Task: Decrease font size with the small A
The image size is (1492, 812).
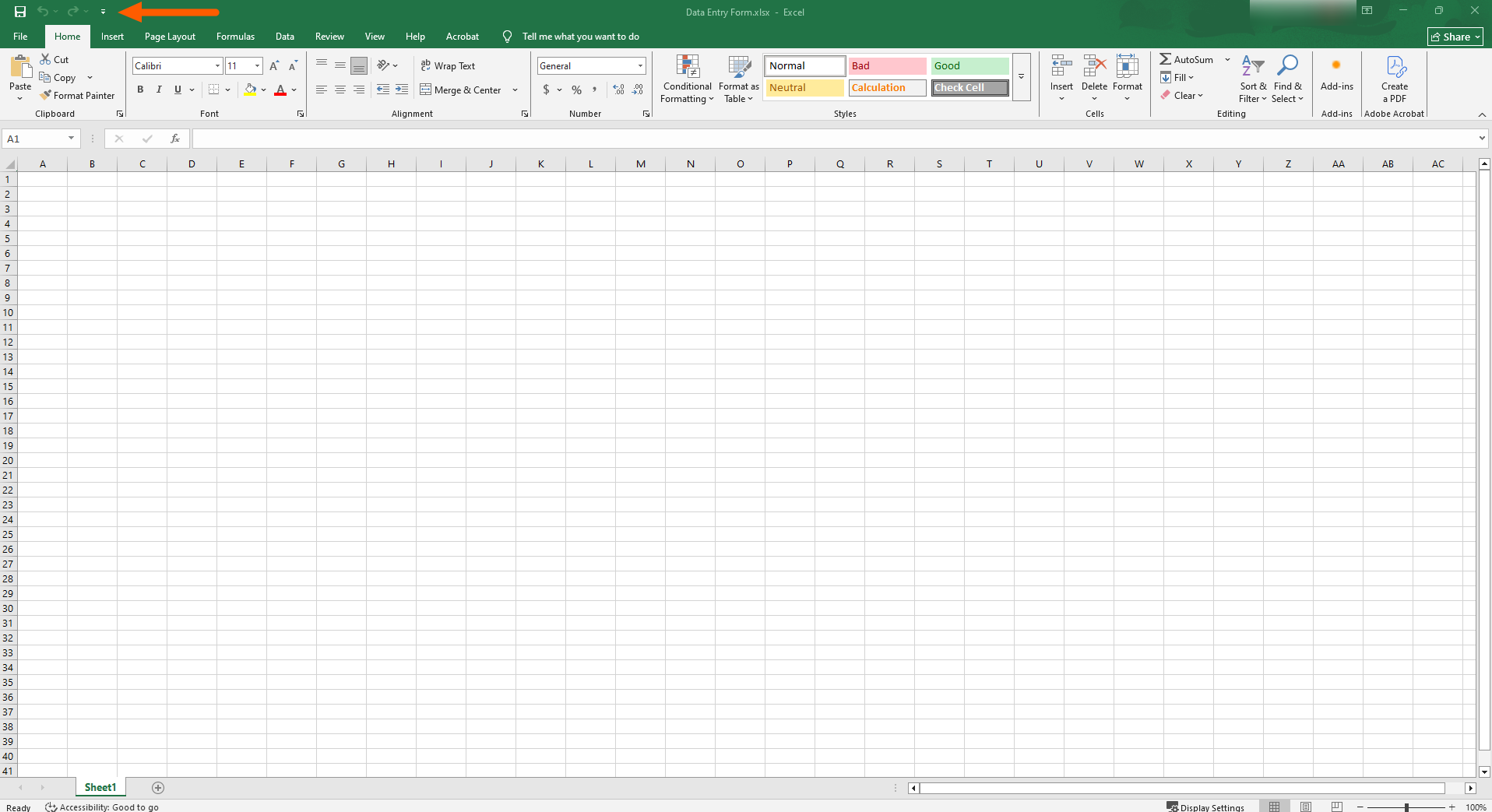Action: [x=293, y=66]
